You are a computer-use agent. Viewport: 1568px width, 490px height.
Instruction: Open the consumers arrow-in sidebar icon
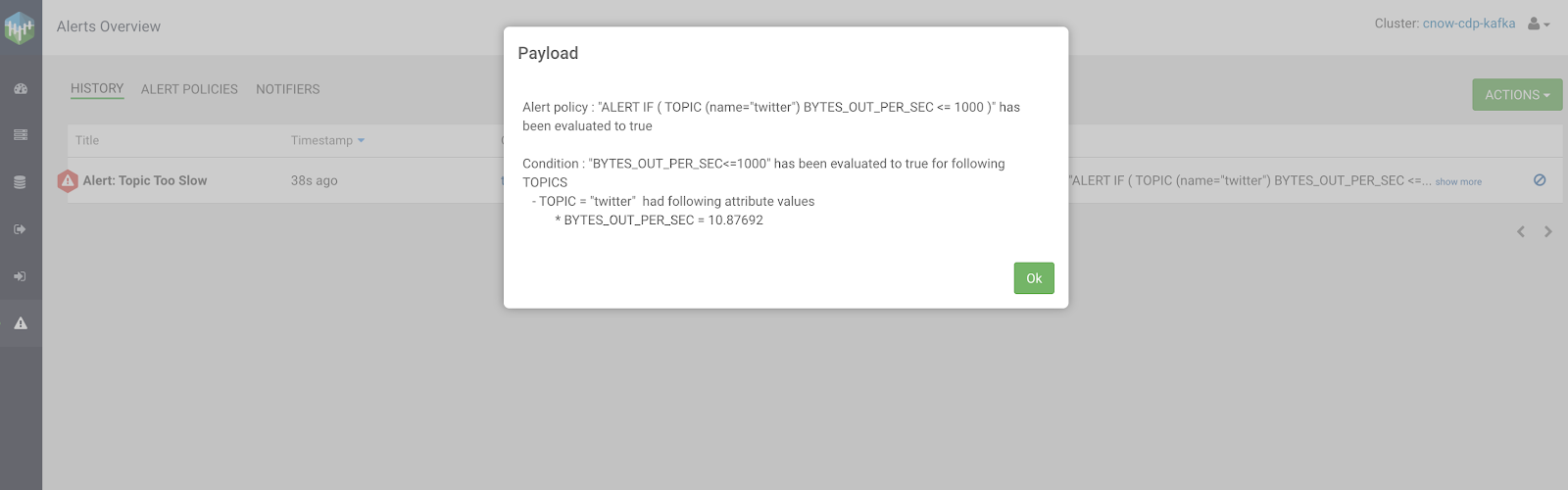[x=21, y=276]
